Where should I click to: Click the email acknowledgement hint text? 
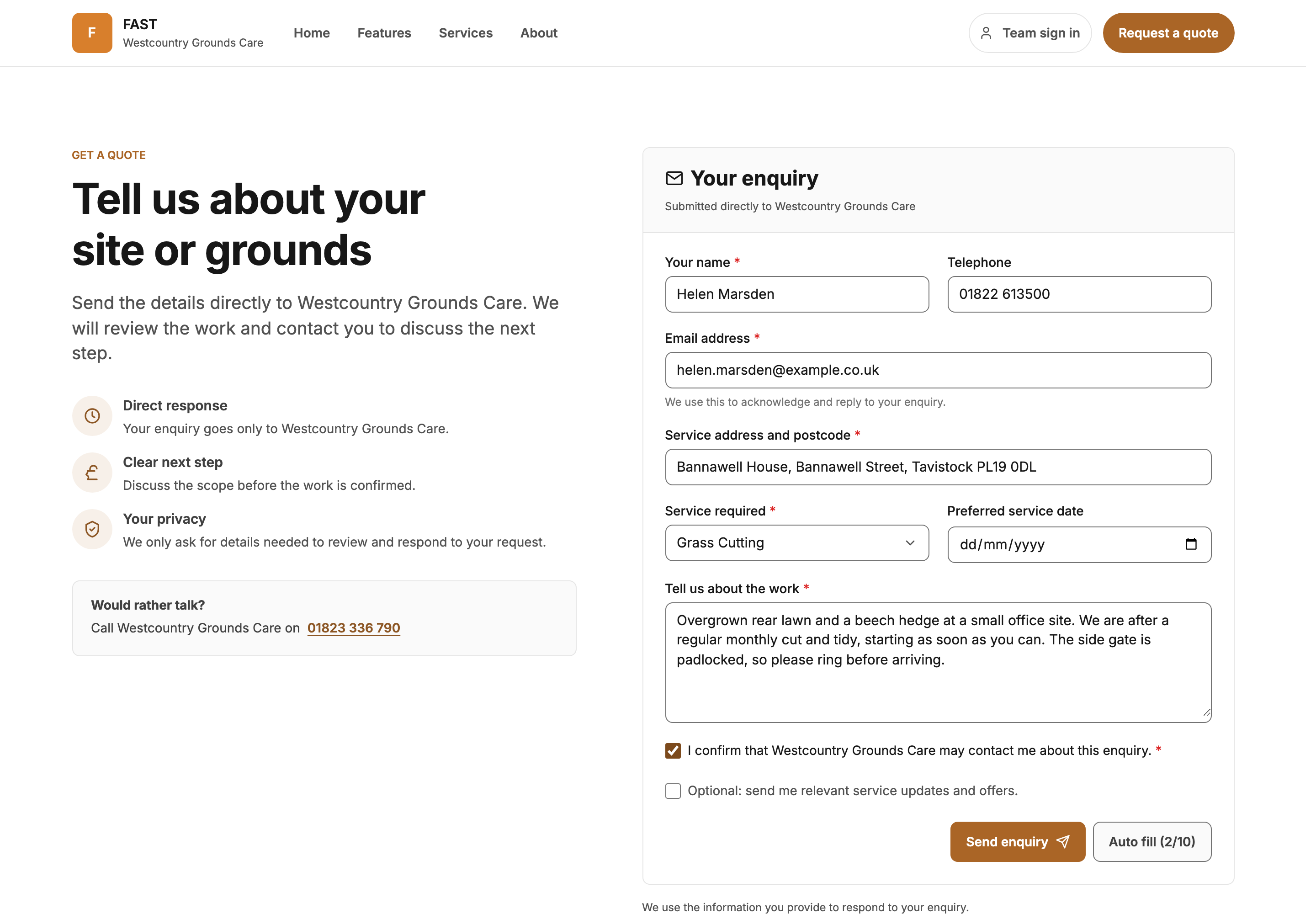(x=805, y=402)
